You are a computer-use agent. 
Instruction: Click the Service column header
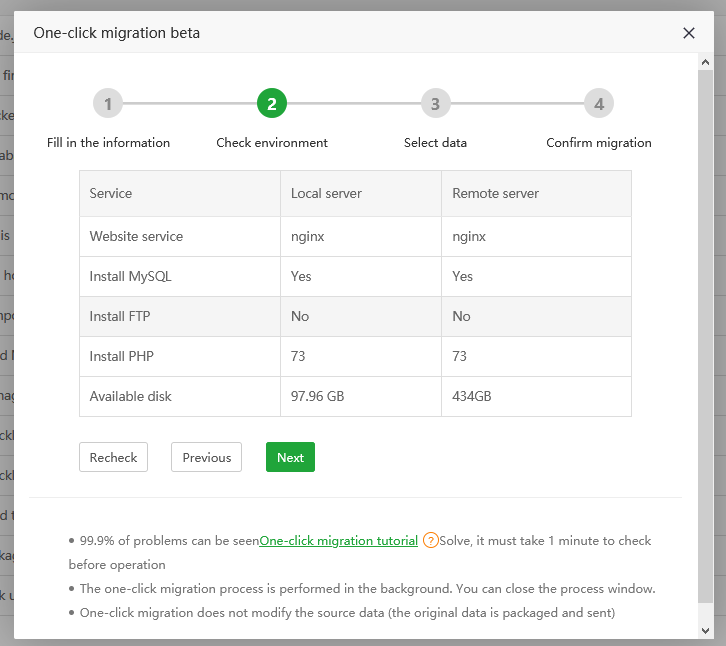click(x=111, y=194)
